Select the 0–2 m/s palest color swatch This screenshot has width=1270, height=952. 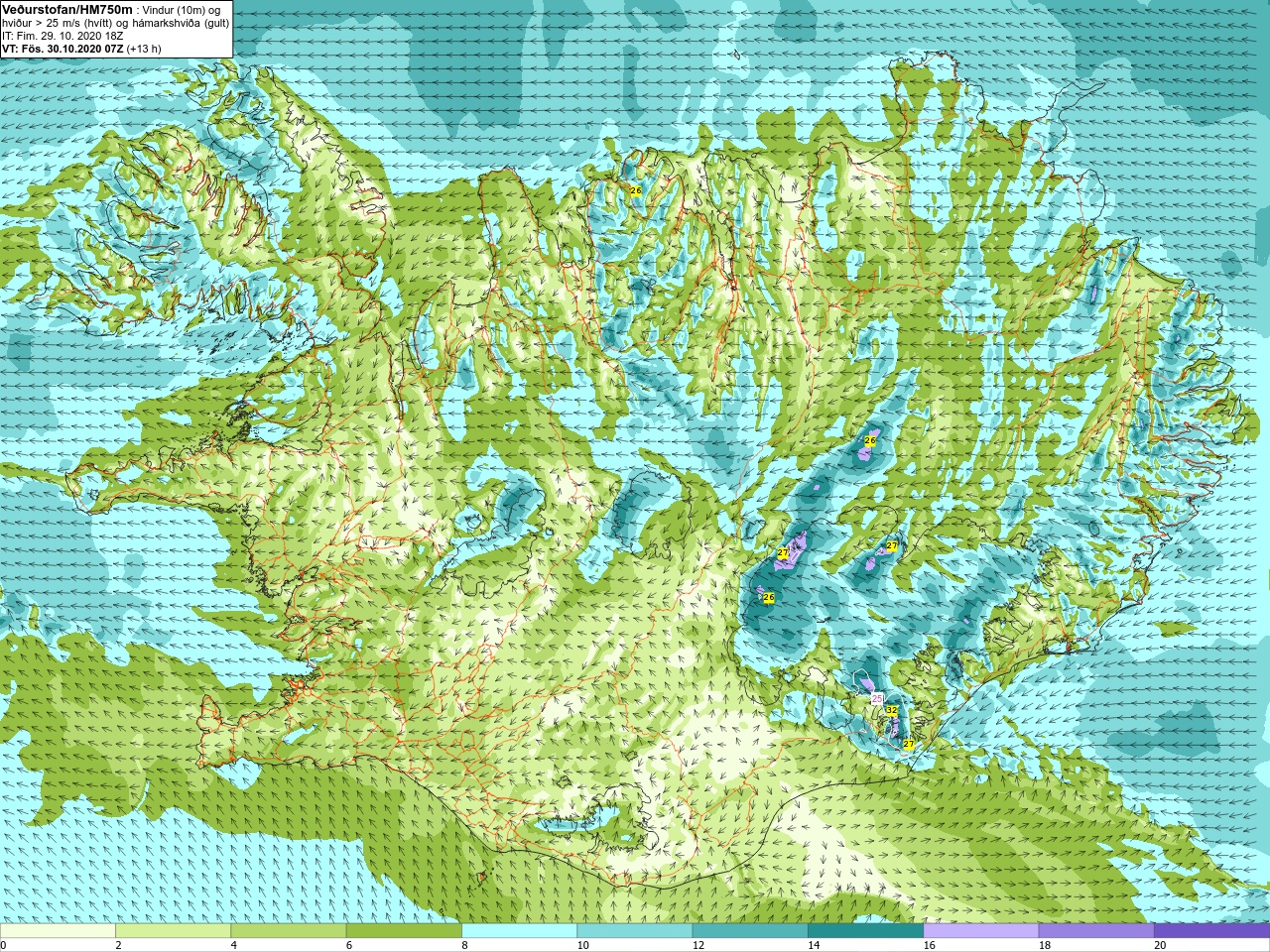tap(58, 931)
